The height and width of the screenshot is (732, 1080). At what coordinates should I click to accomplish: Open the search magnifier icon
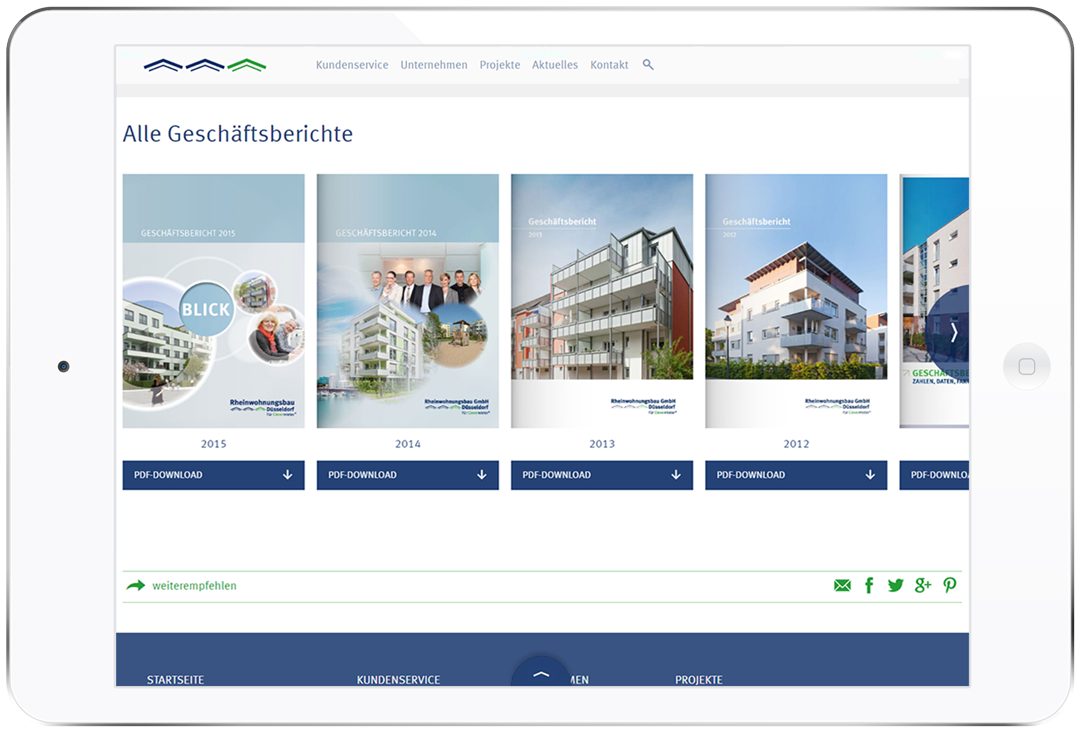click(648, 65)
